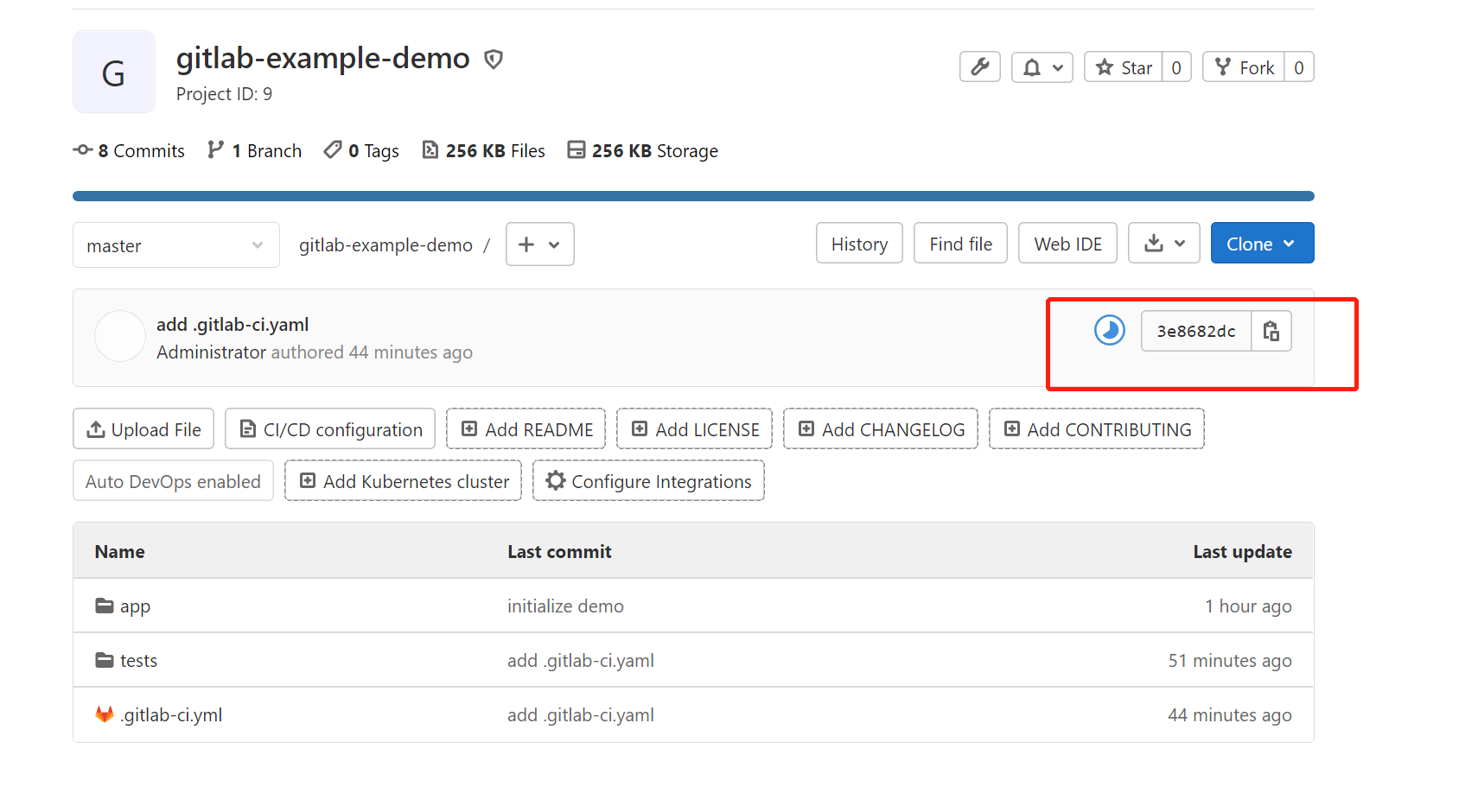The height and width of the screenshot is (812, 1478).
Task: Click the project visibility shield icon
Action: (x=494, y=59)
